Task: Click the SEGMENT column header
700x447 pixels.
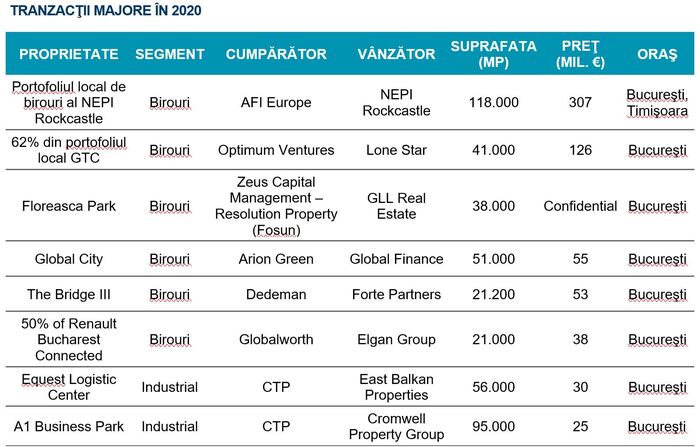Action: coord(170,54)
